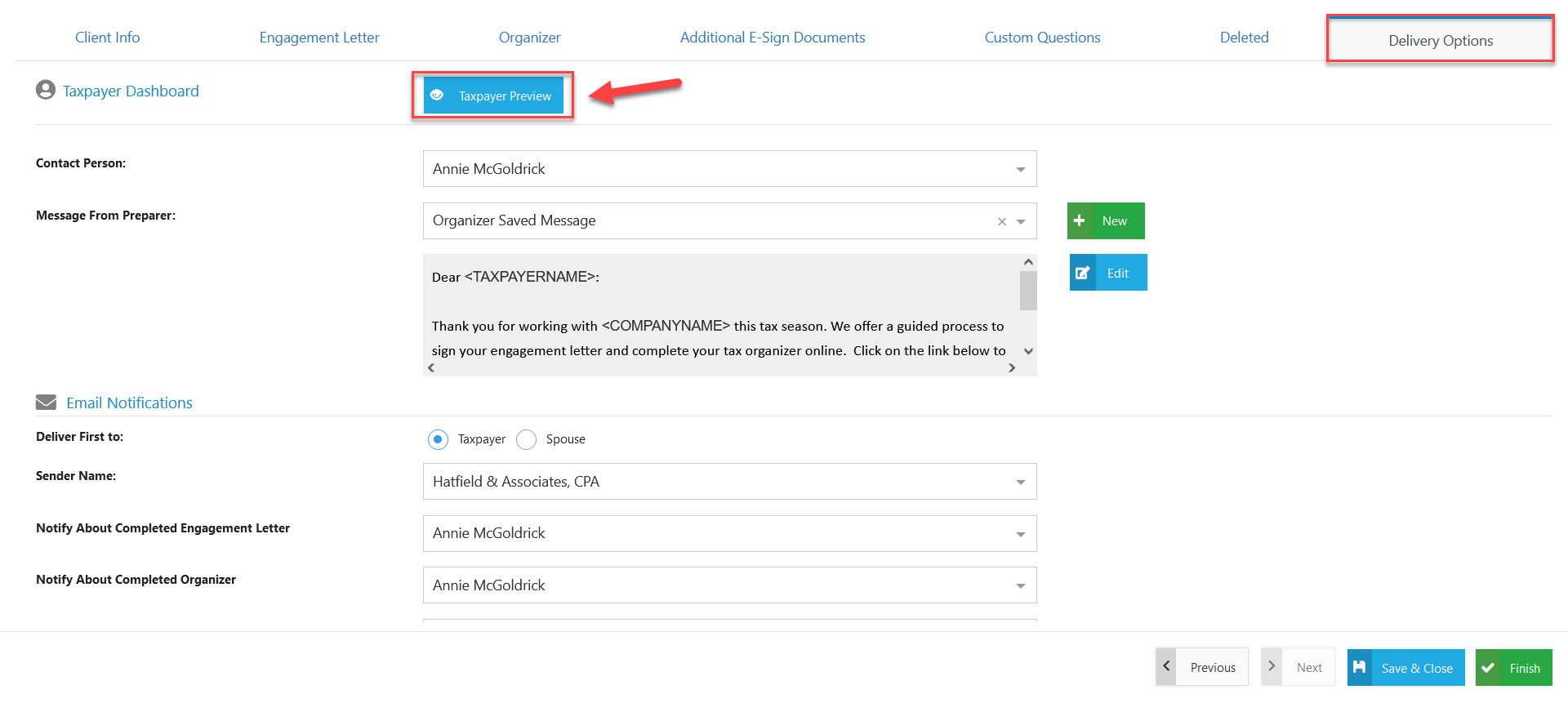Click the checkmark icon on Finish button
The height and width of the screenshot is (703, 1568).
tap(1489, 667)
